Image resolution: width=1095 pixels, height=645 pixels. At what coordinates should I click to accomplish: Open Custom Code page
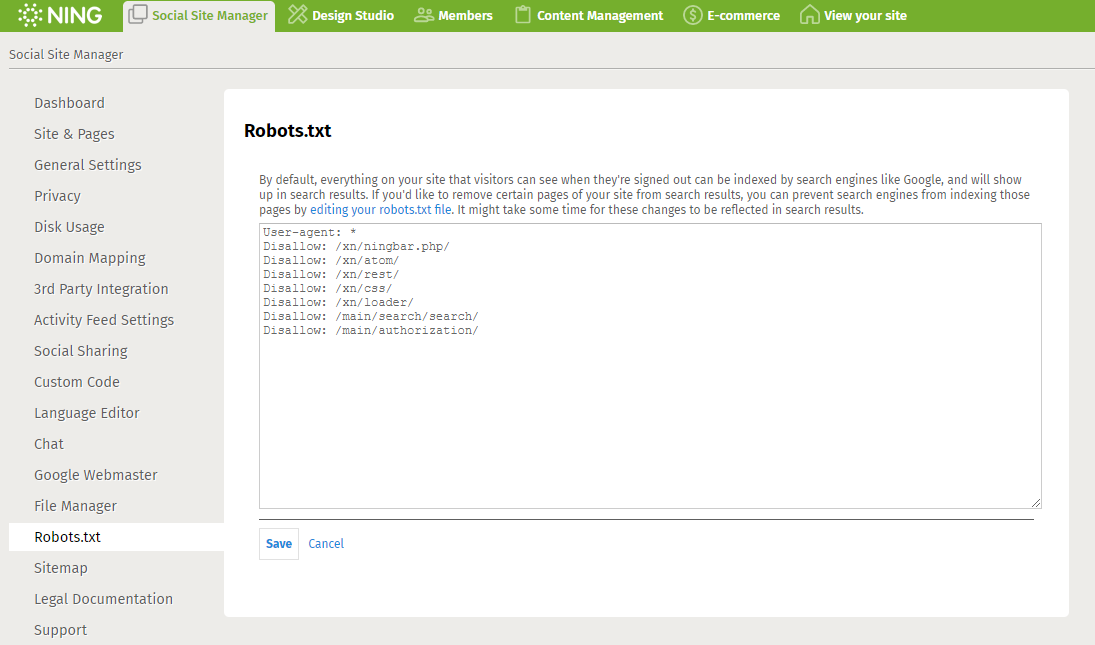click(77, 382)
